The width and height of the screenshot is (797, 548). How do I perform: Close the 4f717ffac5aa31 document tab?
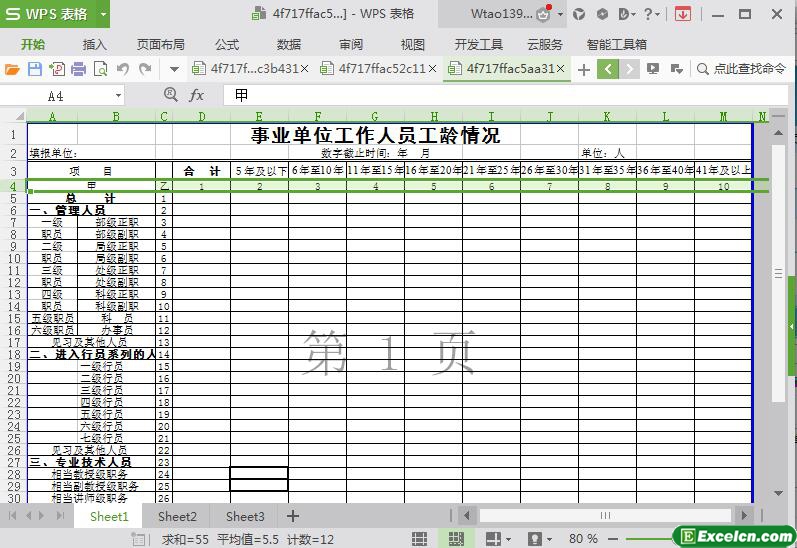pyautogui.click(x=560, y=69)
